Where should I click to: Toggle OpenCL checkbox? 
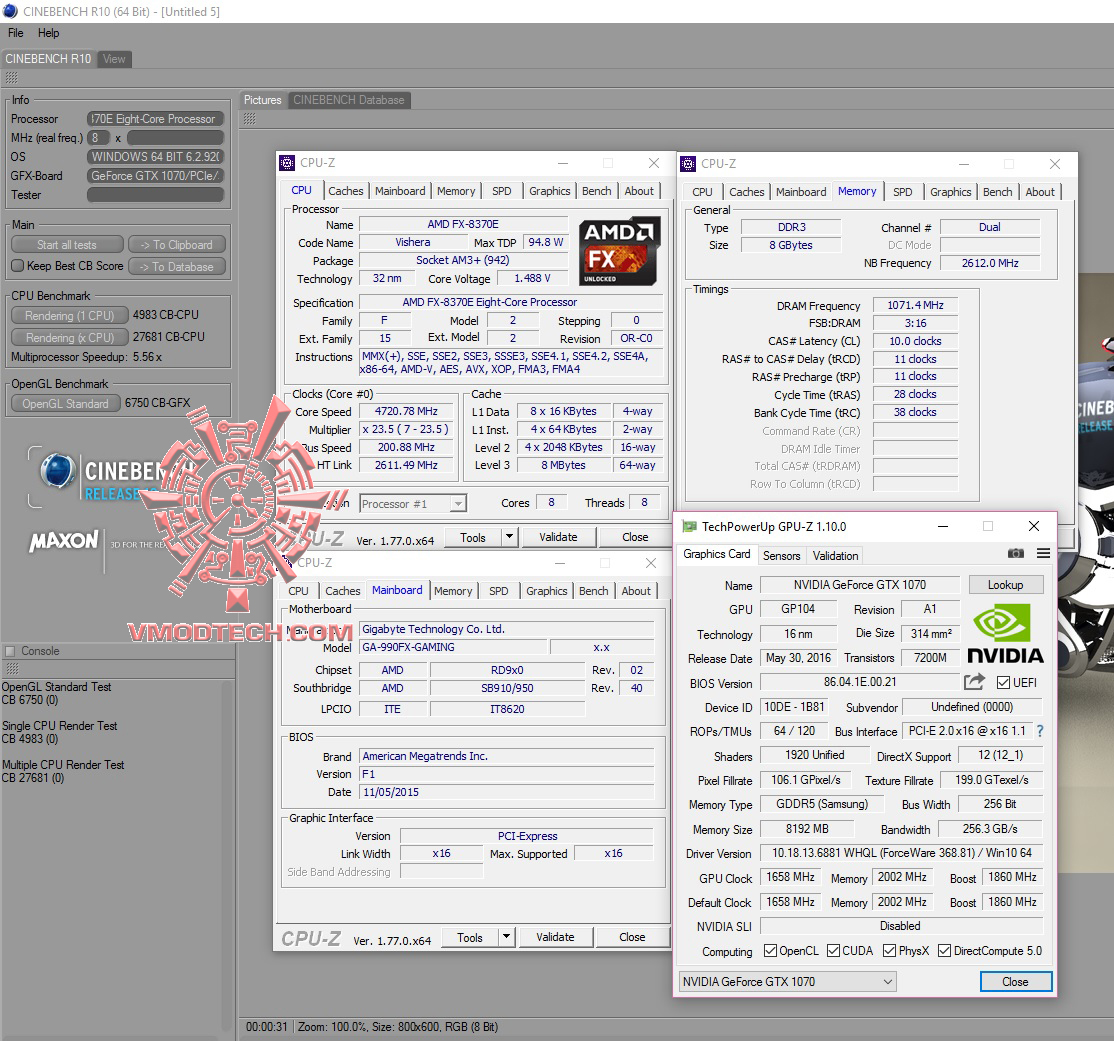tap(770, 951)
